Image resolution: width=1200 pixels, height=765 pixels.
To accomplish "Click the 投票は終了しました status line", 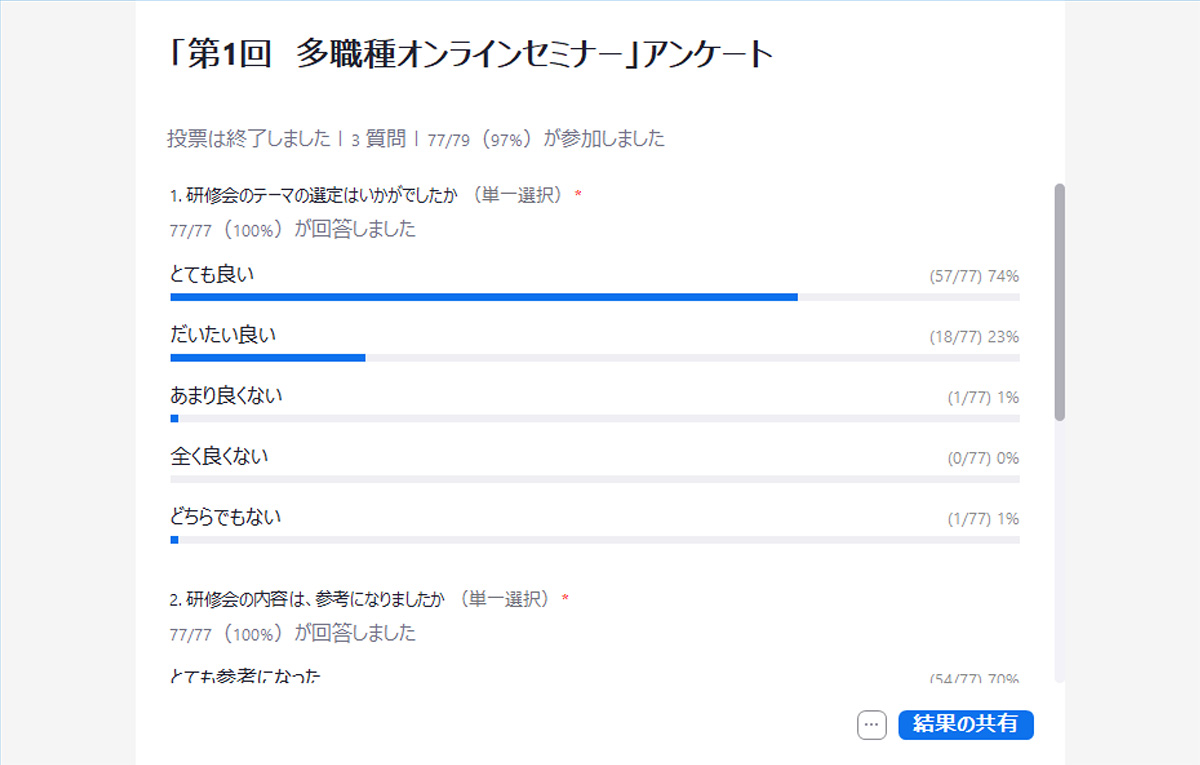I will [x=415, y=139].
